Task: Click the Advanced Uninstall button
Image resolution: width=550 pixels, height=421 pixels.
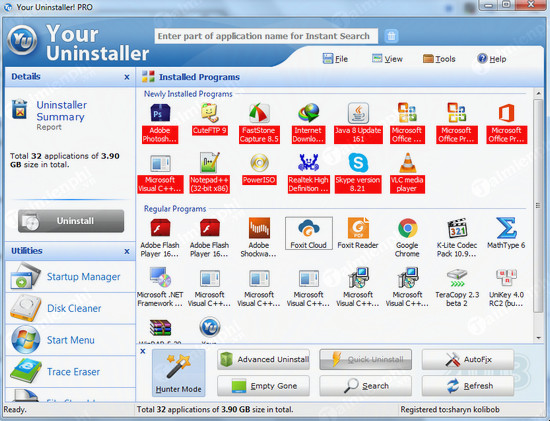Action: (x=263, y=359)
